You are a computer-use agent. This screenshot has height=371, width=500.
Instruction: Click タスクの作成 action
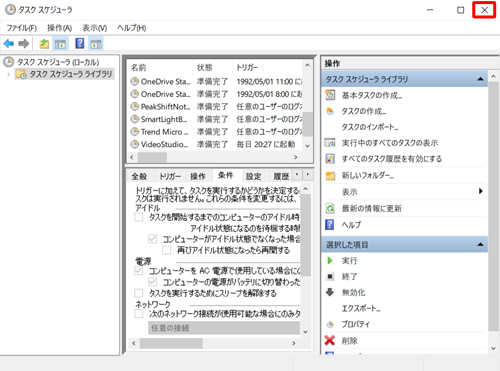[x=364, y=111]
